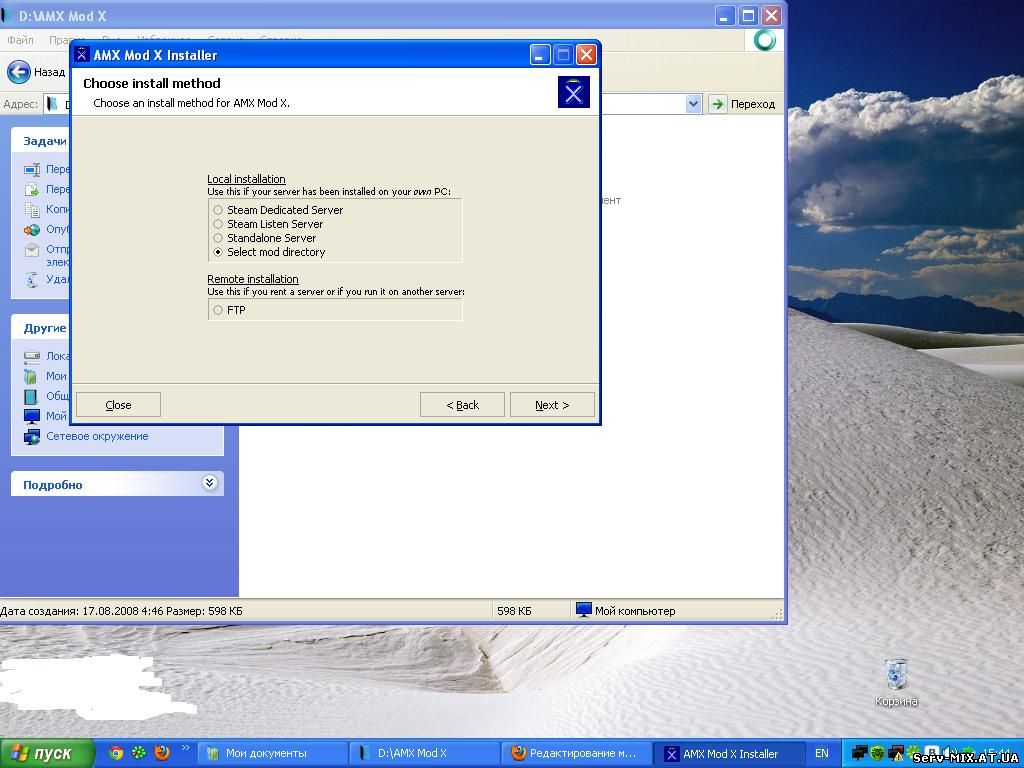Click the EN language indicator
Image resolution: width=1024 pixels, height=768 pixels.
pyautogui.click(x=822, y=753)
